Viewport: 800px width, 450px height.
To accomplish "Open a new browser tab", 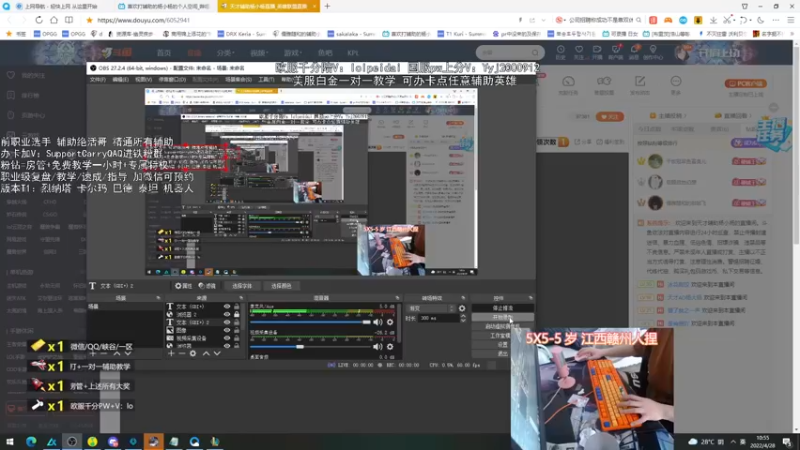I will pos(327,6).
